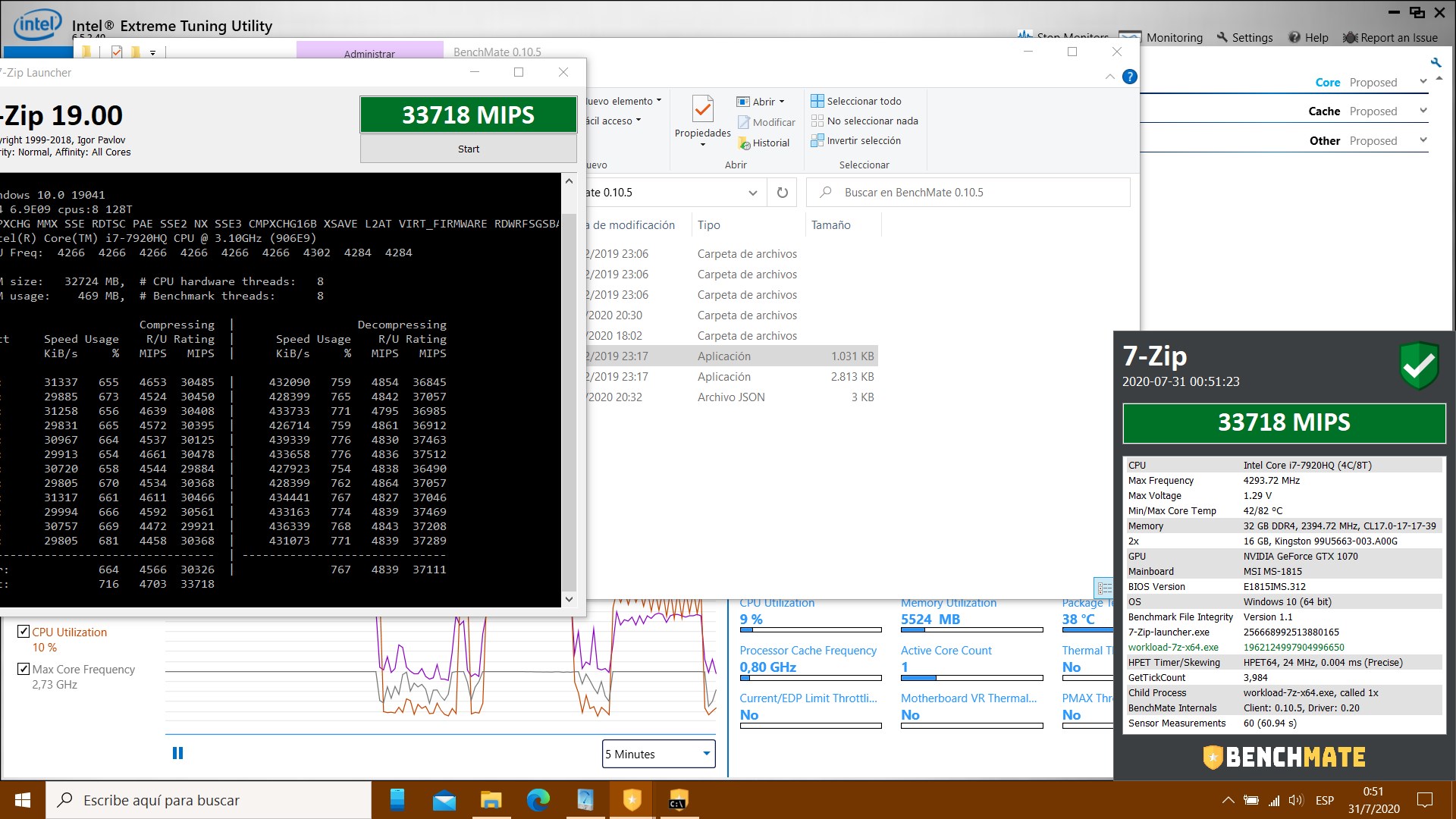Start the 7-Zip benchmark
The image size is (1456, 819).
point(469,149)
